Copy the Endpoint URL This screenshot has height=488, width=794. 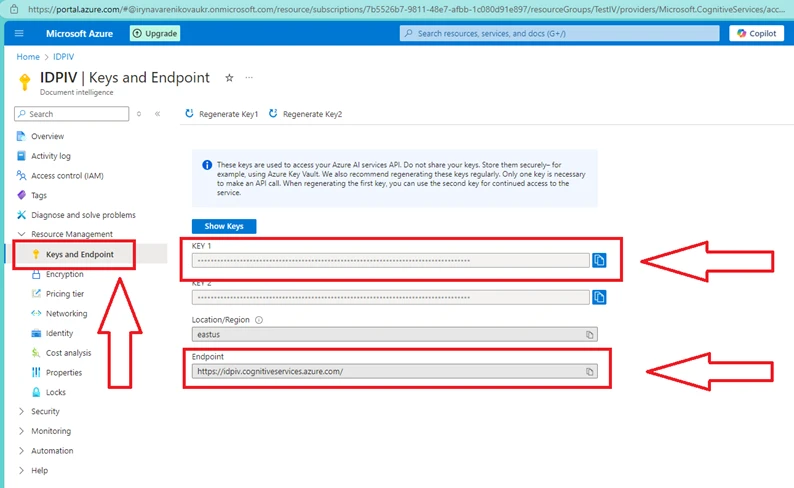click(x=589, y=372)
